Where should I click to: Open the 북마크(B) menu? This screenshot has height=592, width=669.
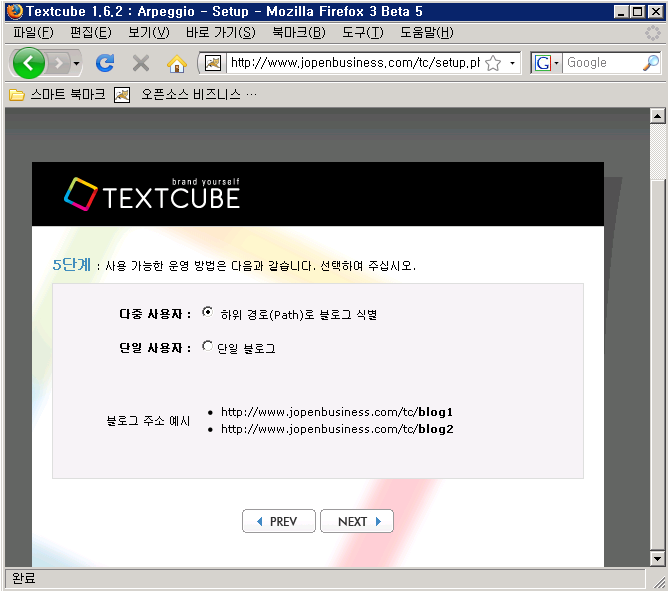coord(299,32)
